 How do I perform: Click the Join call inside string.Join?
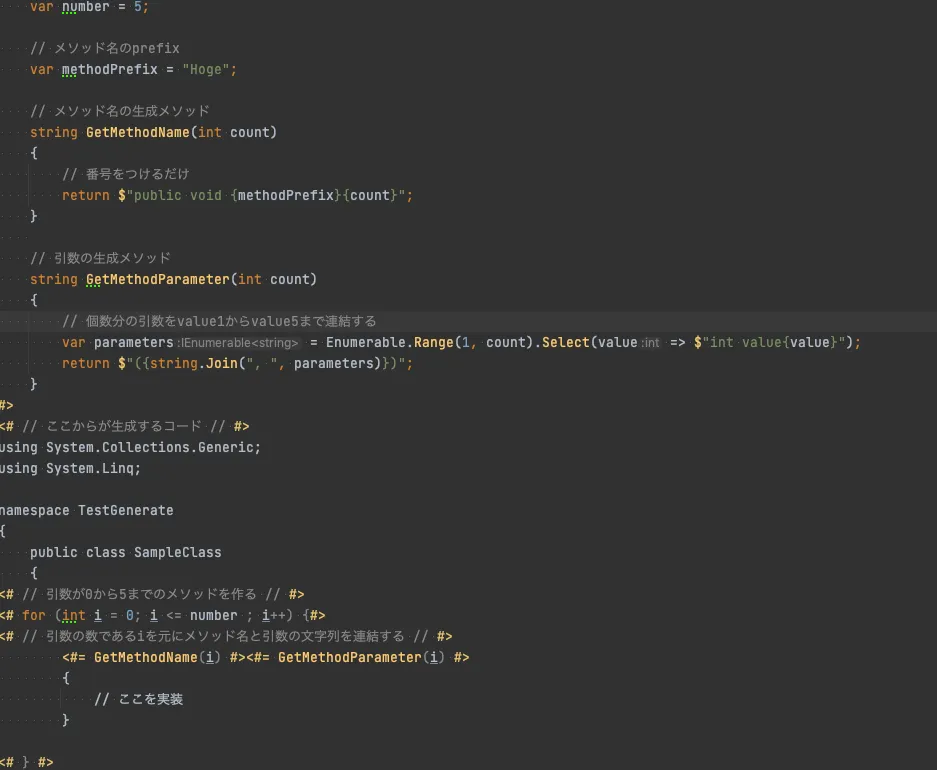pos(222,363)
